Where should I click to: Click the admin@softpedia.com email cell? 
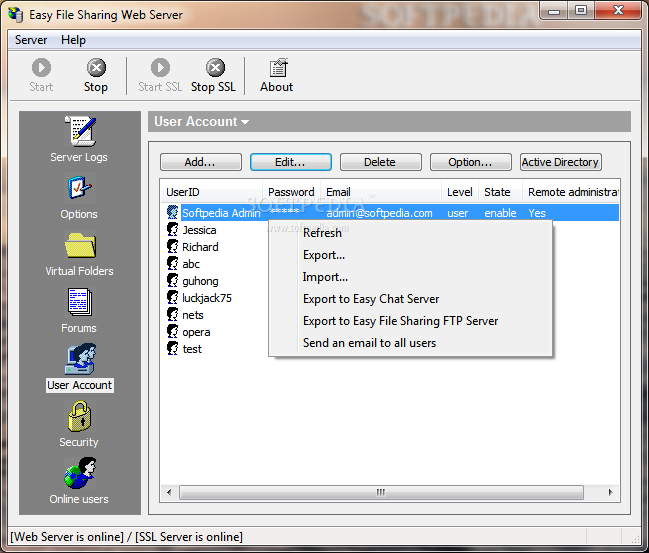tap(379, 213)
